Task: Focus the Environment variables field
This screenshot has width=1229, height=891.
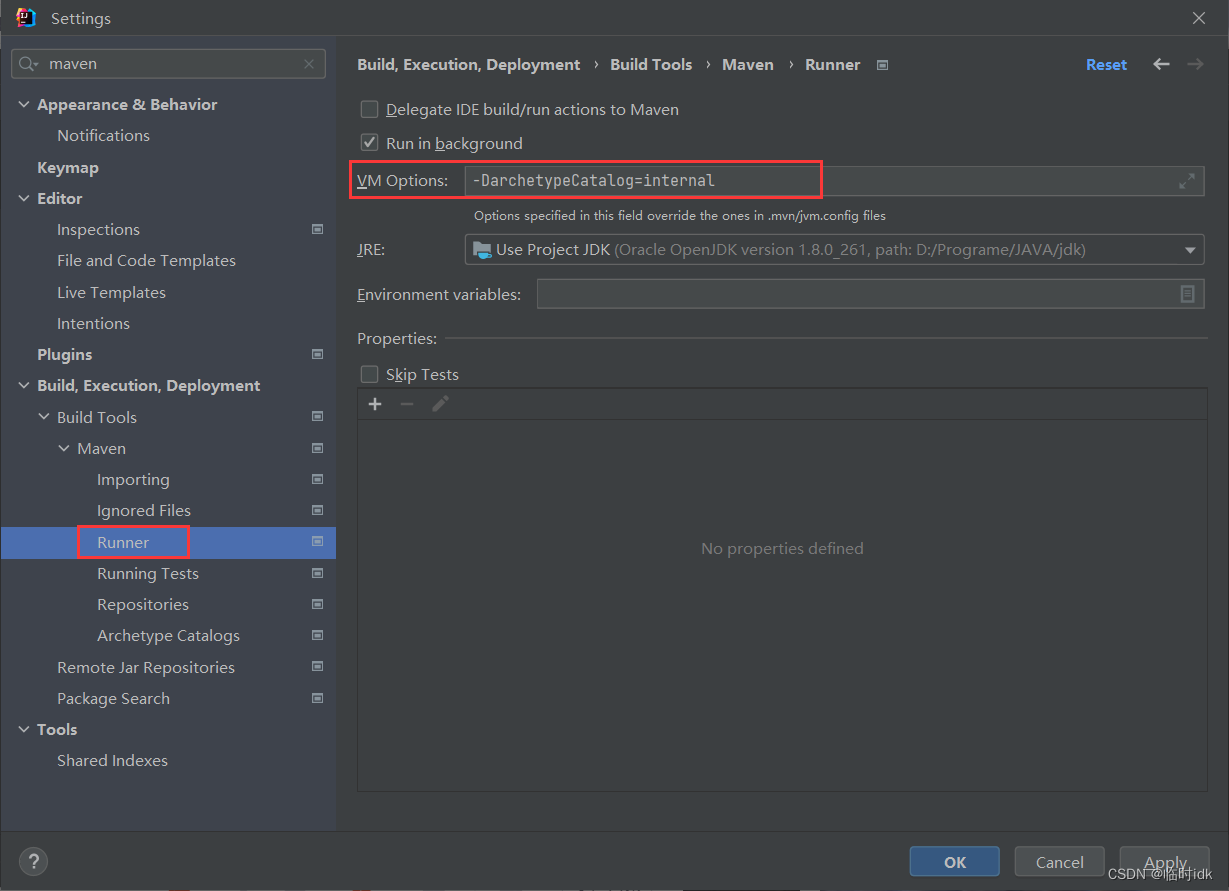Action: pos(870,294)
